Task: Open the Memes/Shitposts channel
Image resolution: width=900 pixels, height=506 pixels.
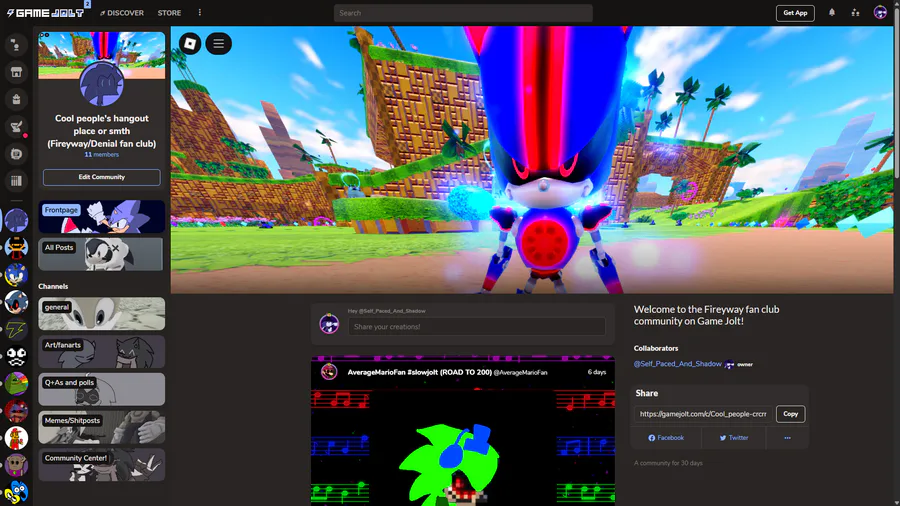Action: point(102,427)
